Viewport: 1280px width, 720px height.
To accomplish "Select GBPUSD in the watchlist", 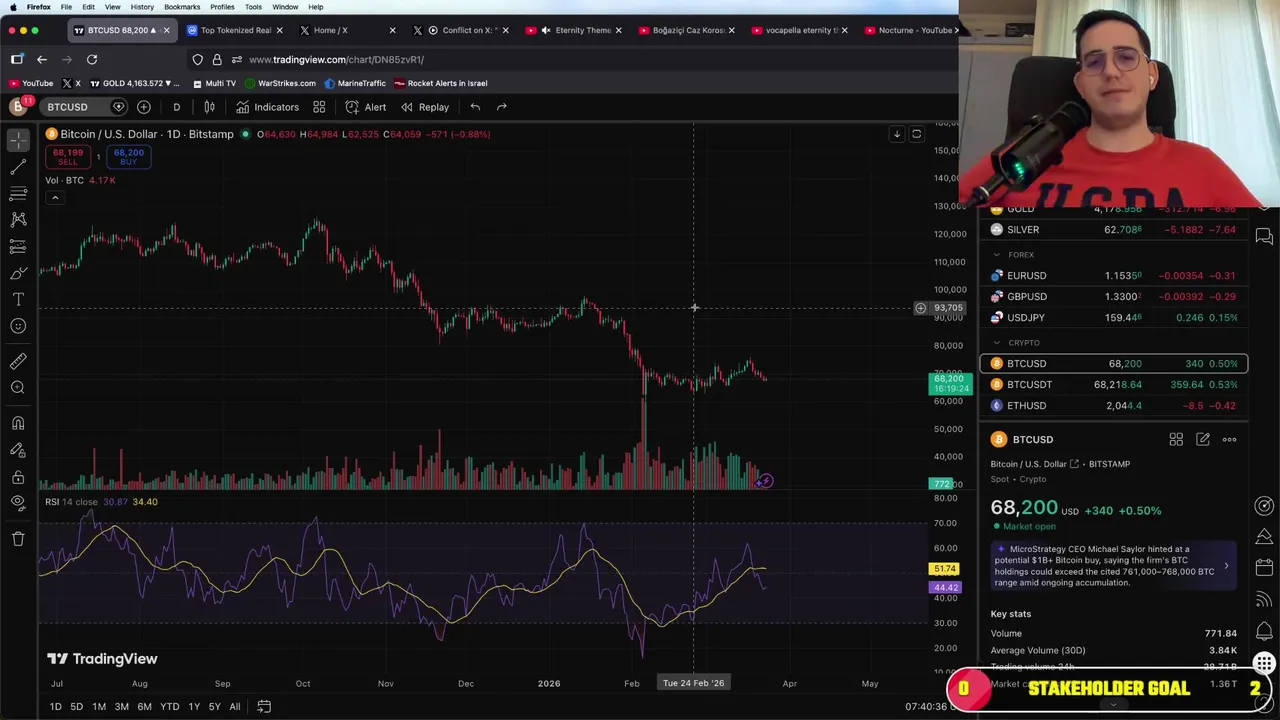I will point(1114,297).
